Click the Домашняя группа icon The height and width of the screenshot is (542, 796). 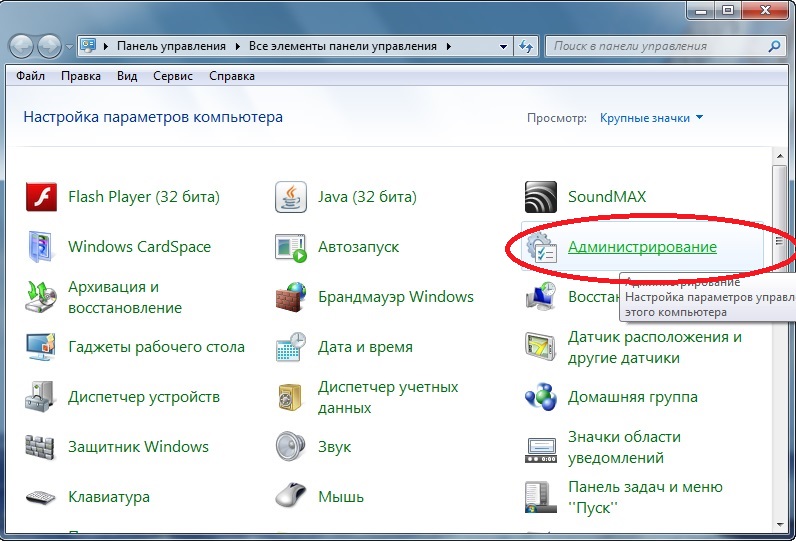click(x=540, y=397)
